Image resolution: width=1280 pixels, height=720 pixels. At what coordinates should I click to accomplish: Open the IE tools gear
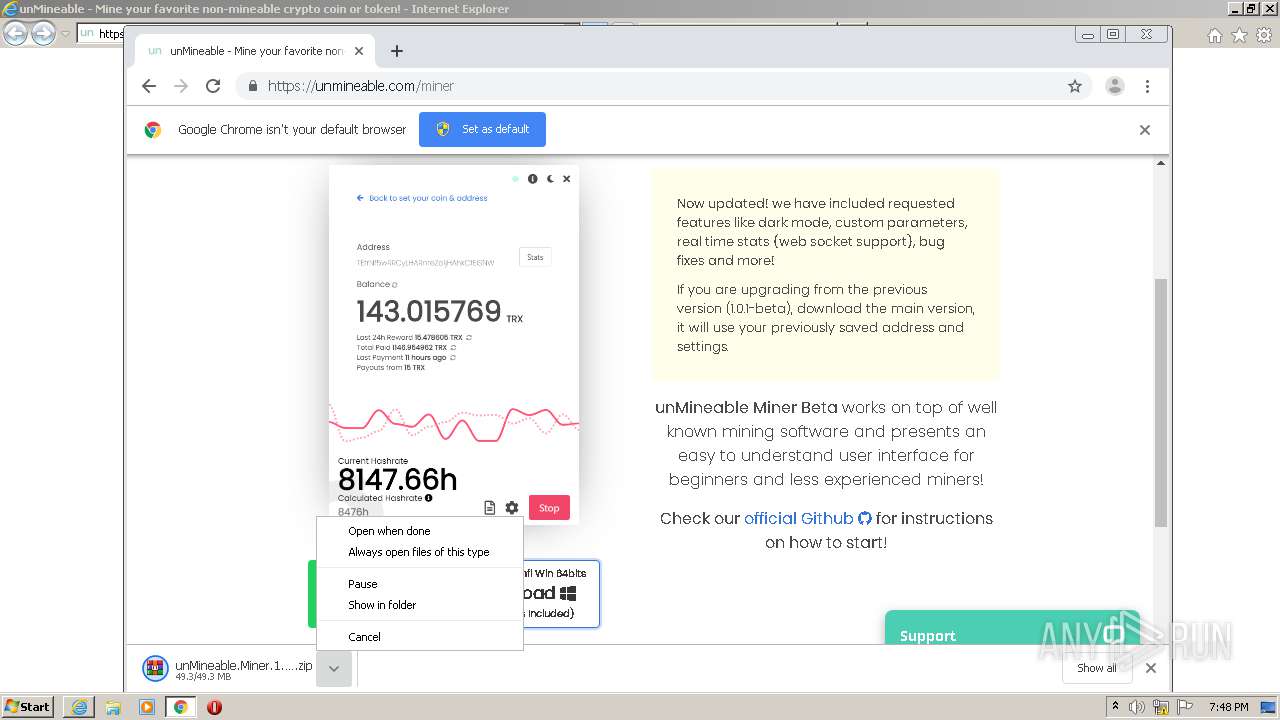coord(1263,35)
